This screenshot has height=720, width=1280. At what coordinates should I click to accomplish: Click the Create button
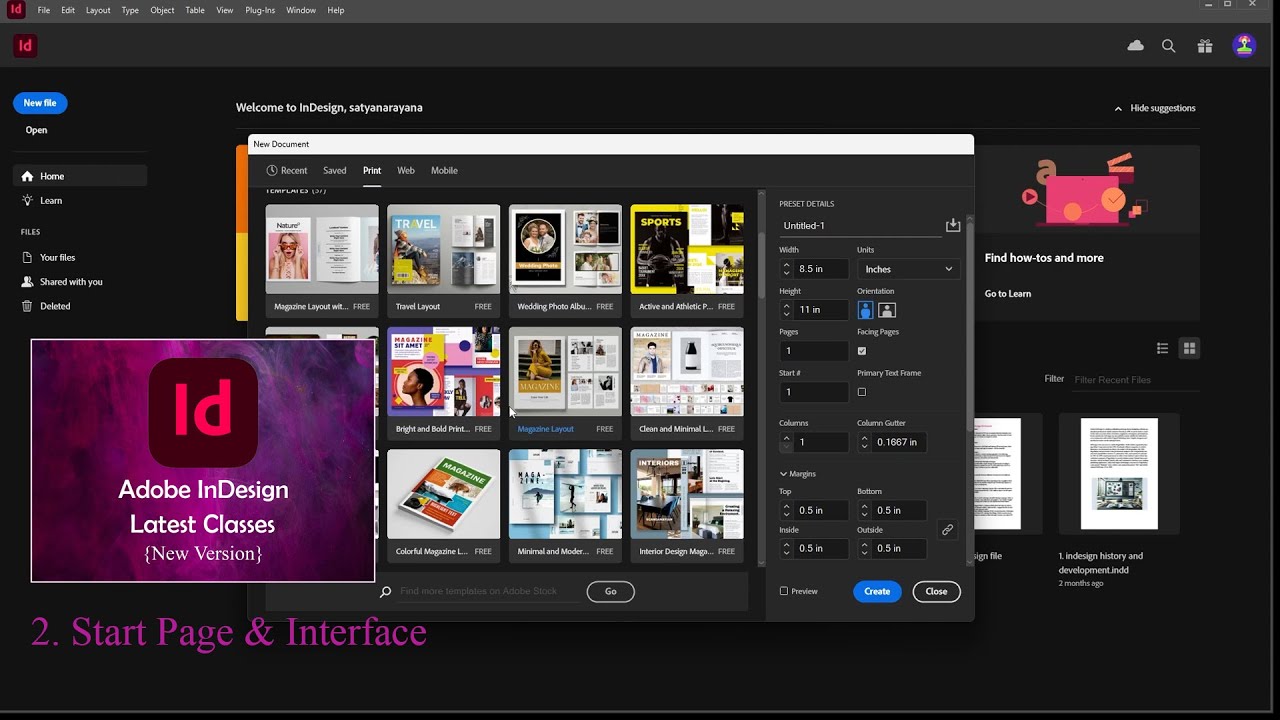[x=877, y=591]
